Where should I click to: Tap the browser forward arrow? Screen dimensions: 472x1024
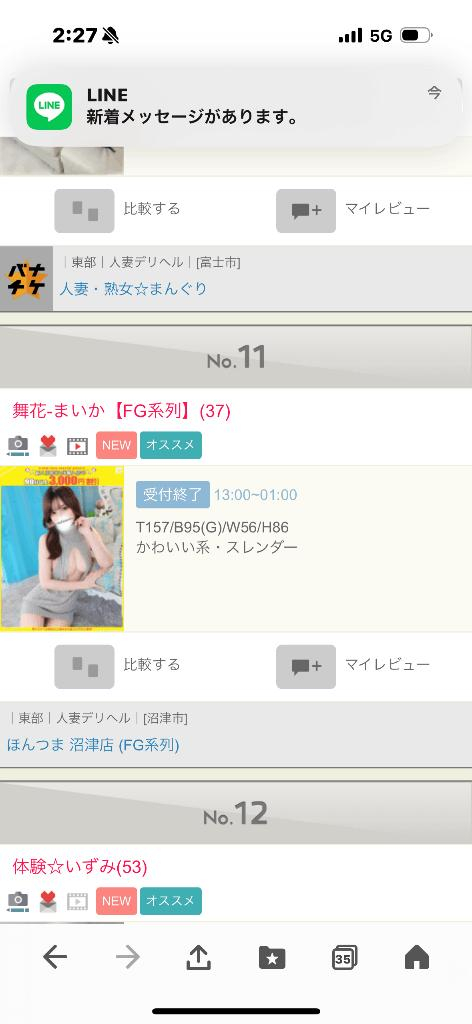(127, 957)
